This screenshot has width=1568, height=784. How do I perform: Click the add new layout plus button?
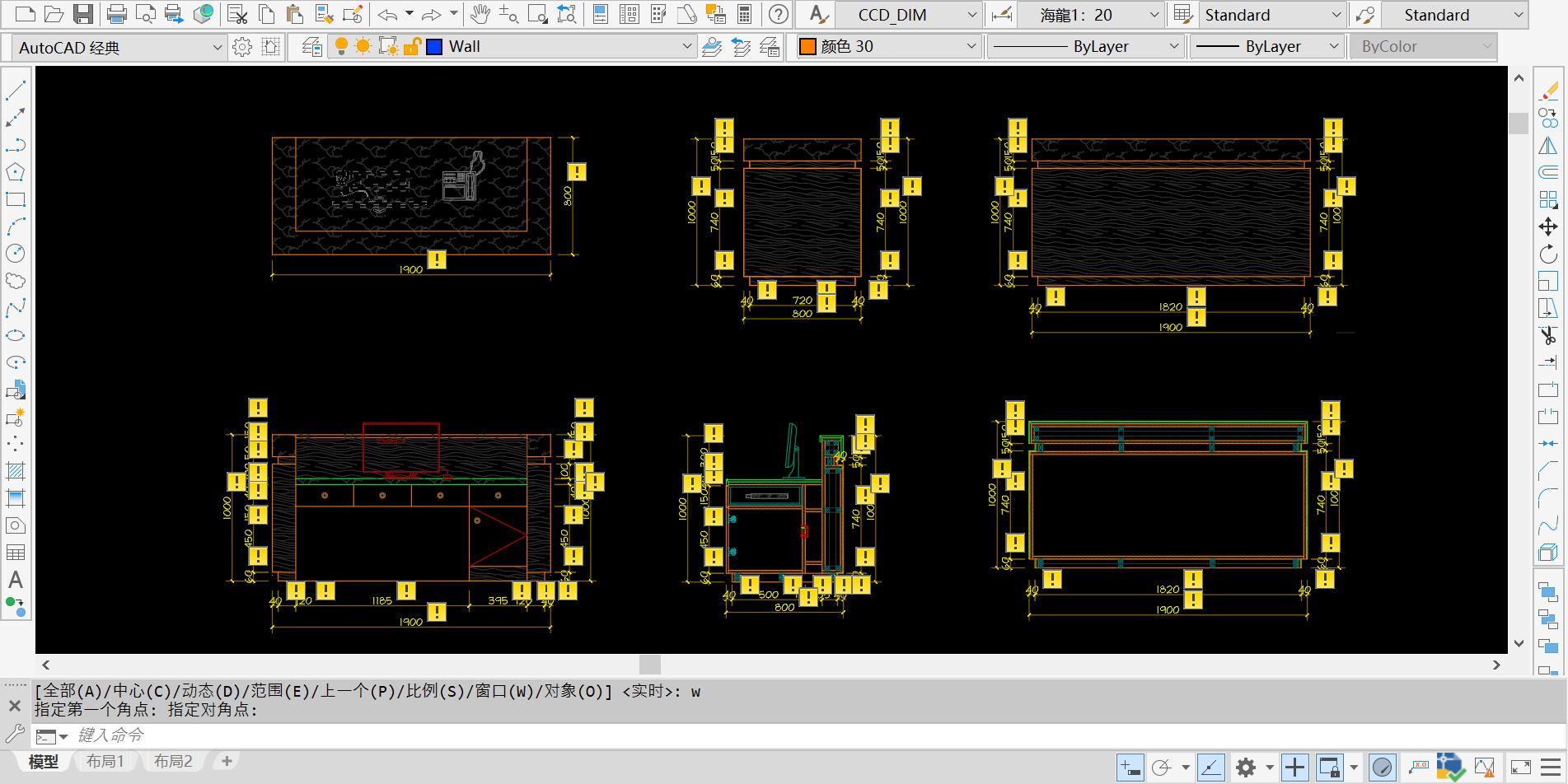pos(227,761)
